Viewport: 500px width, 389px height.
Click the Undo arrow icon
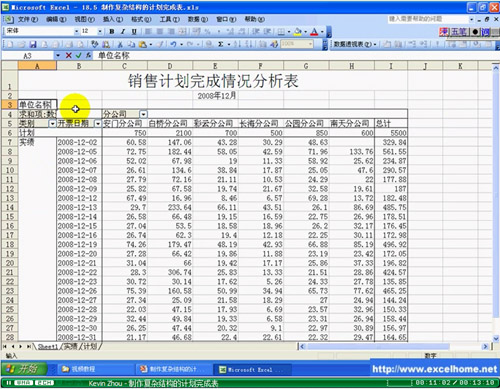pyautogui.click(x=173, y=44)
